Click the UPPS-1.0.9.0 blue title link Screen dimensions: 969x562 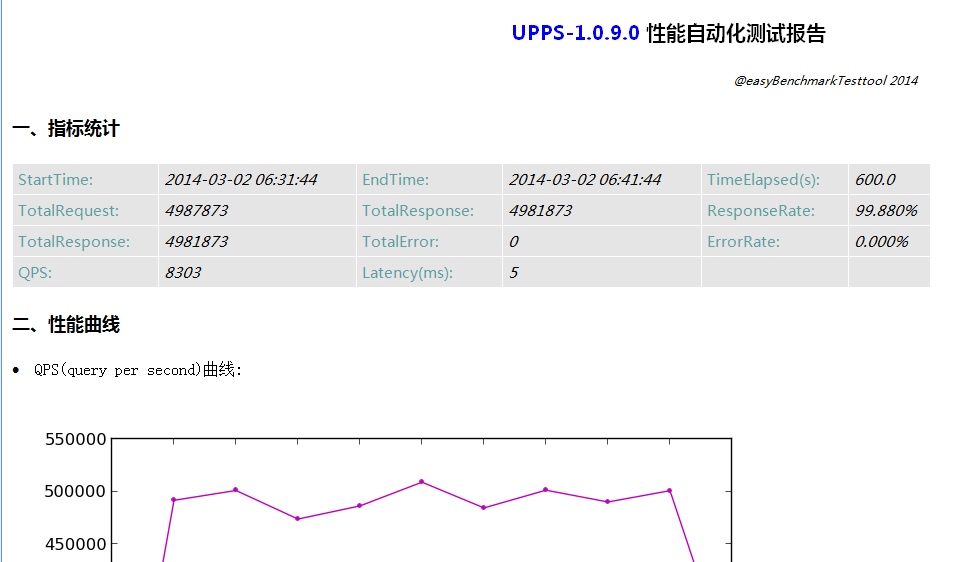coord(575,33)
